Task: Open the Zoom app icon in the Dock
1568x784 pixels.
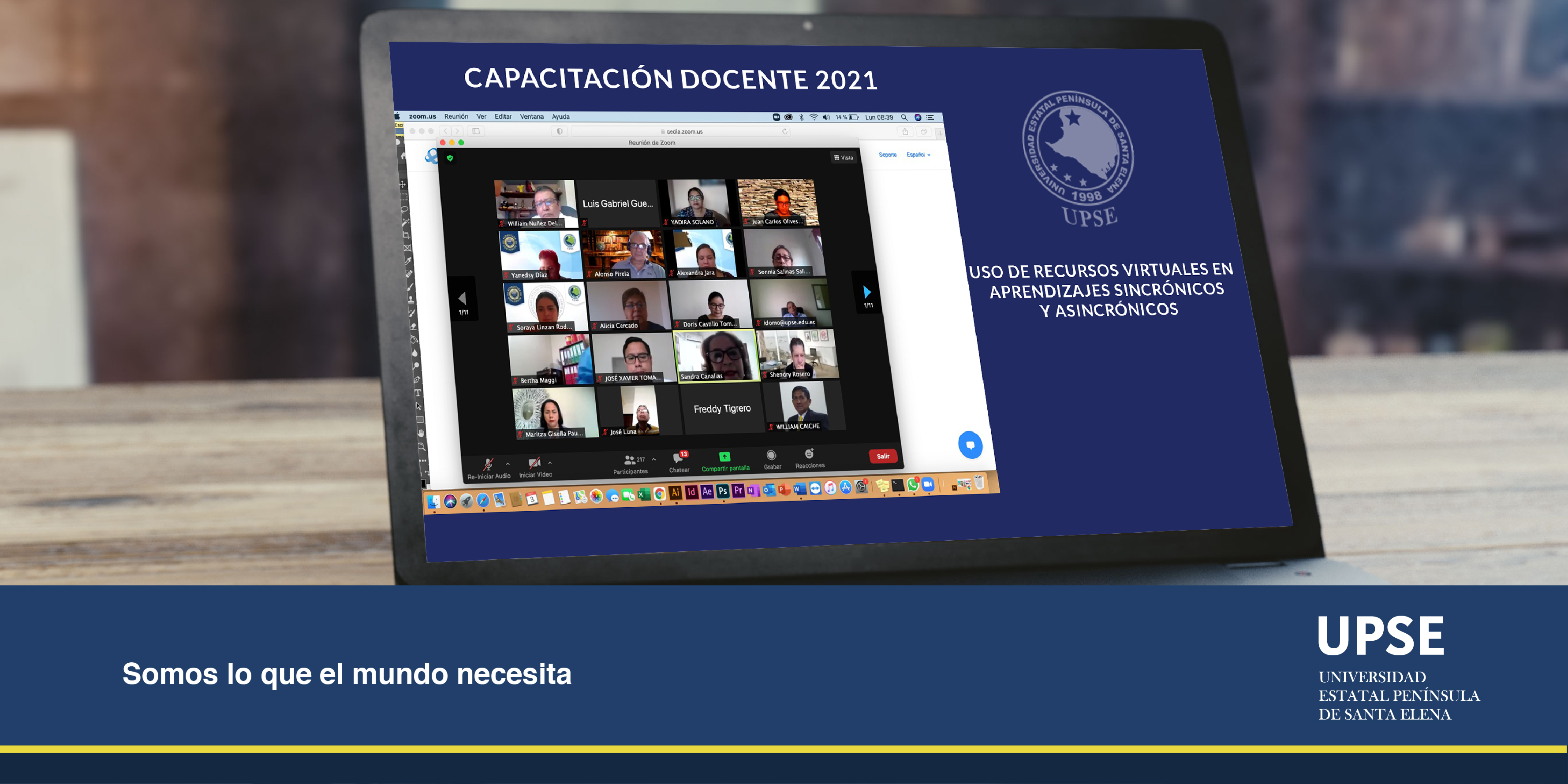Action: coord(928,483)
